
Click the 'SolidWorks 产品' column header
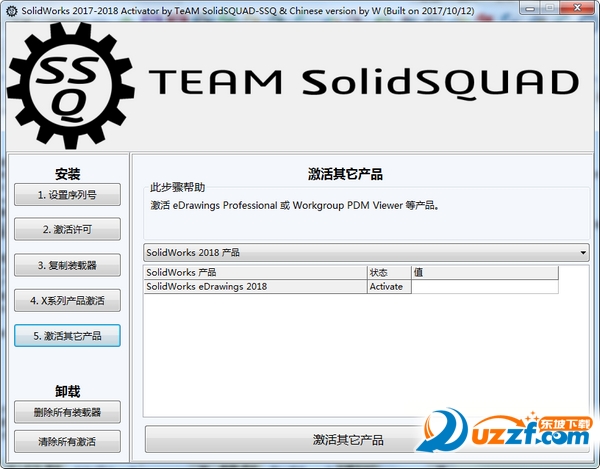click(255, 272)
